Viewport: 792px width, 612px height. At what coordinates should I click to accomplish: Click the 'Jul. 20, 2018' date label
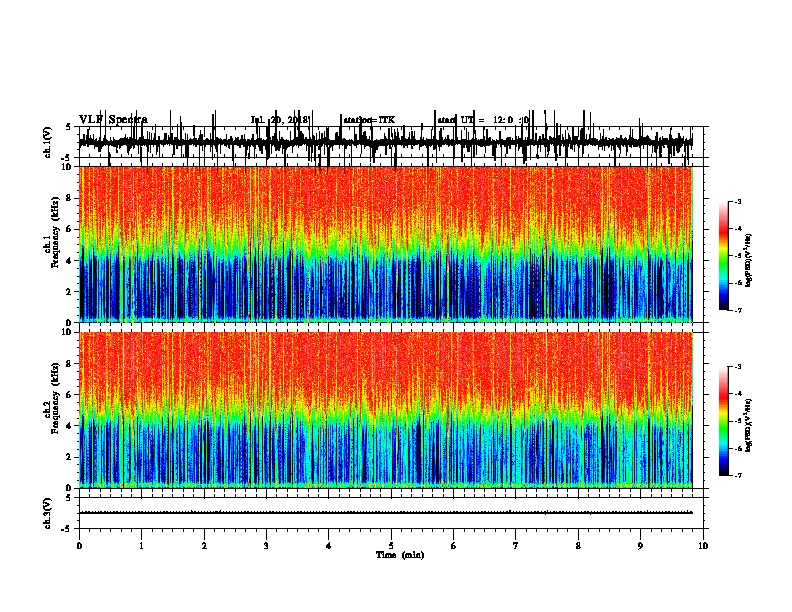pos(279,120)
